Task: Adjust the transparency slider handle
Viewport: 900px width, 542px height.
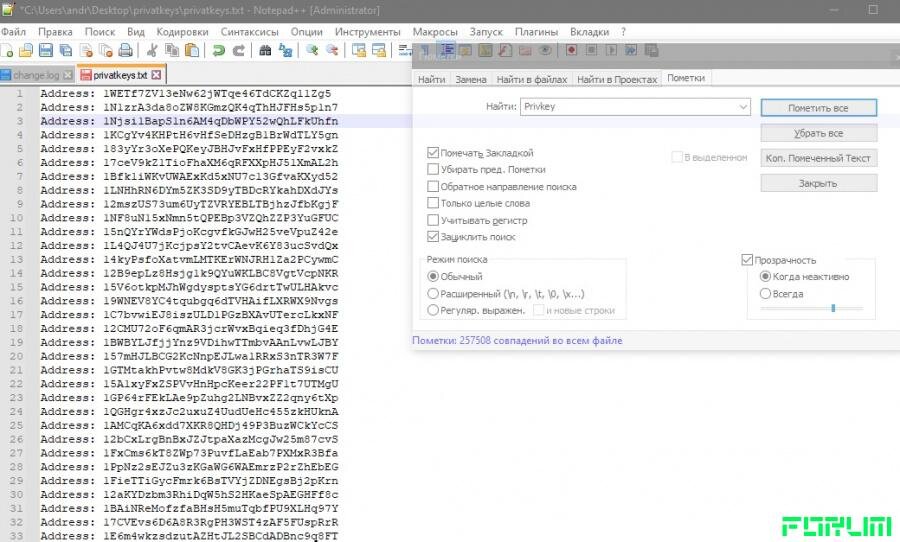Action: (833, 308)
